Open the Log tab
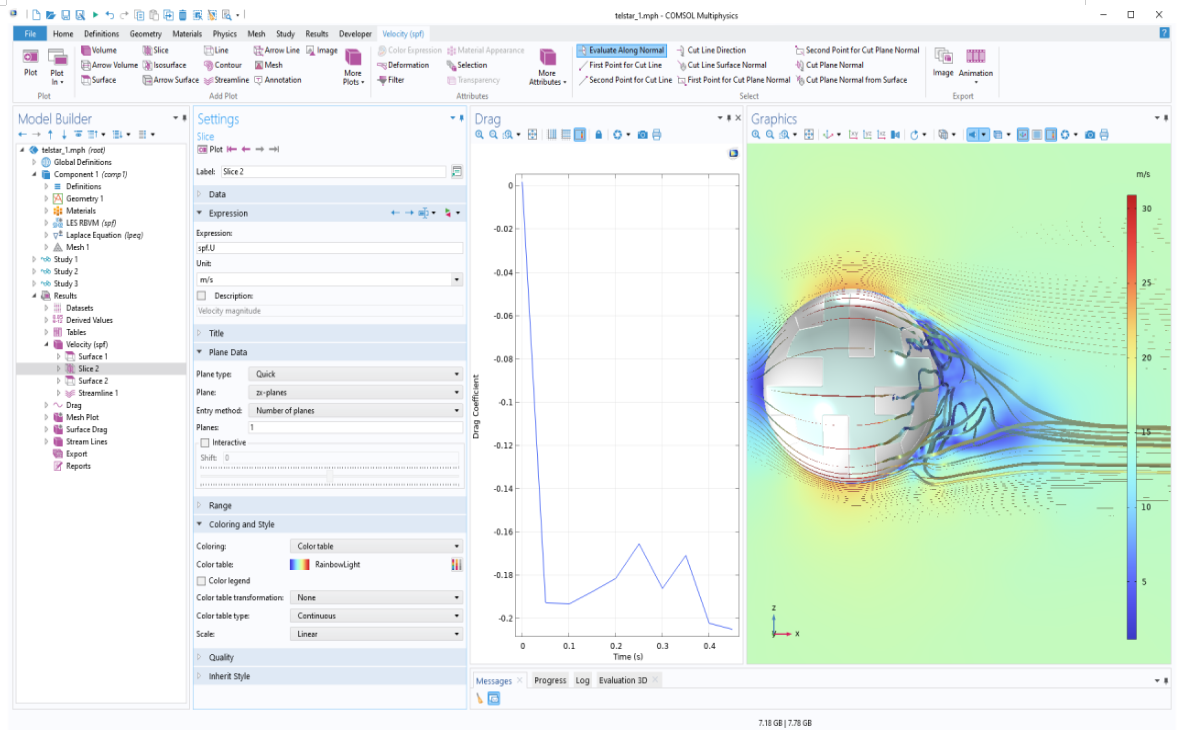1189x730 pixels. click(x=582, y=681)
